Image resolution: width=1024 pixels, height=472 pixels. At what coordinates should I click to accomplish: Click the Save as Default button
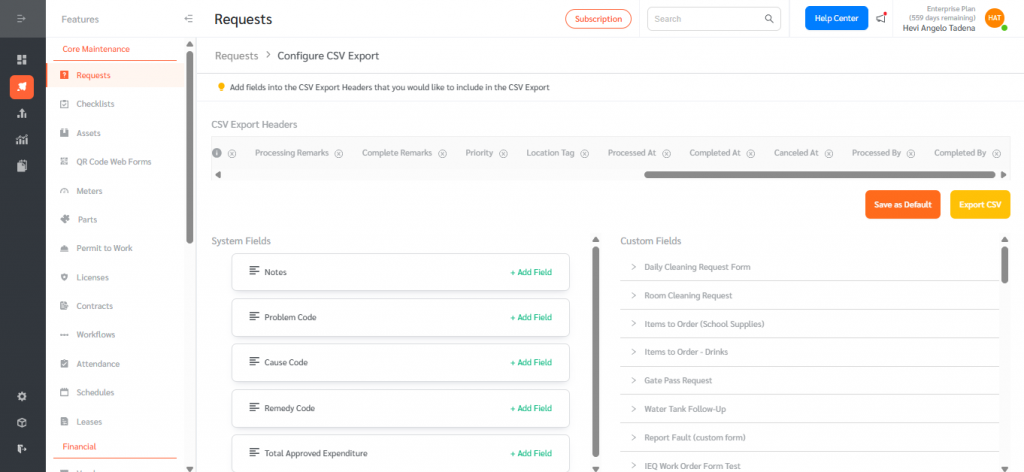[x=903, y=204]
